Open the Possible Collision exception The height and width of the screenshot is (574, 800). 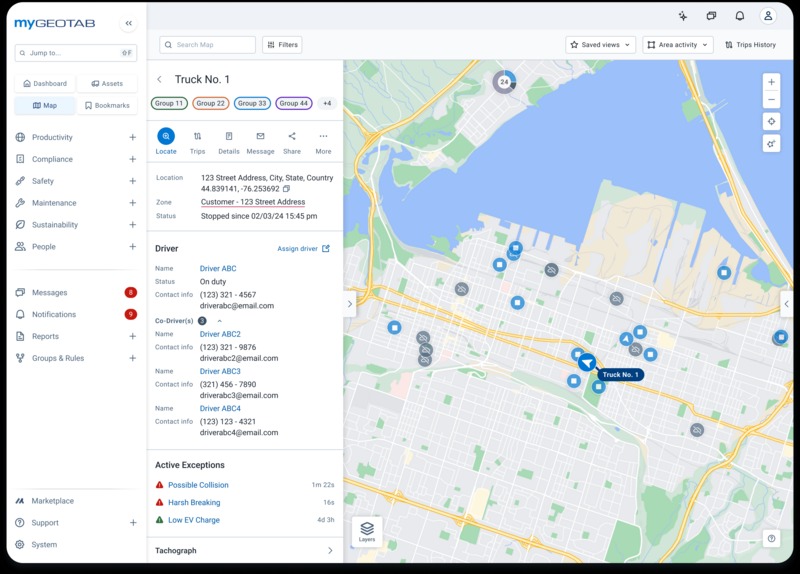(x=198, y=485)
